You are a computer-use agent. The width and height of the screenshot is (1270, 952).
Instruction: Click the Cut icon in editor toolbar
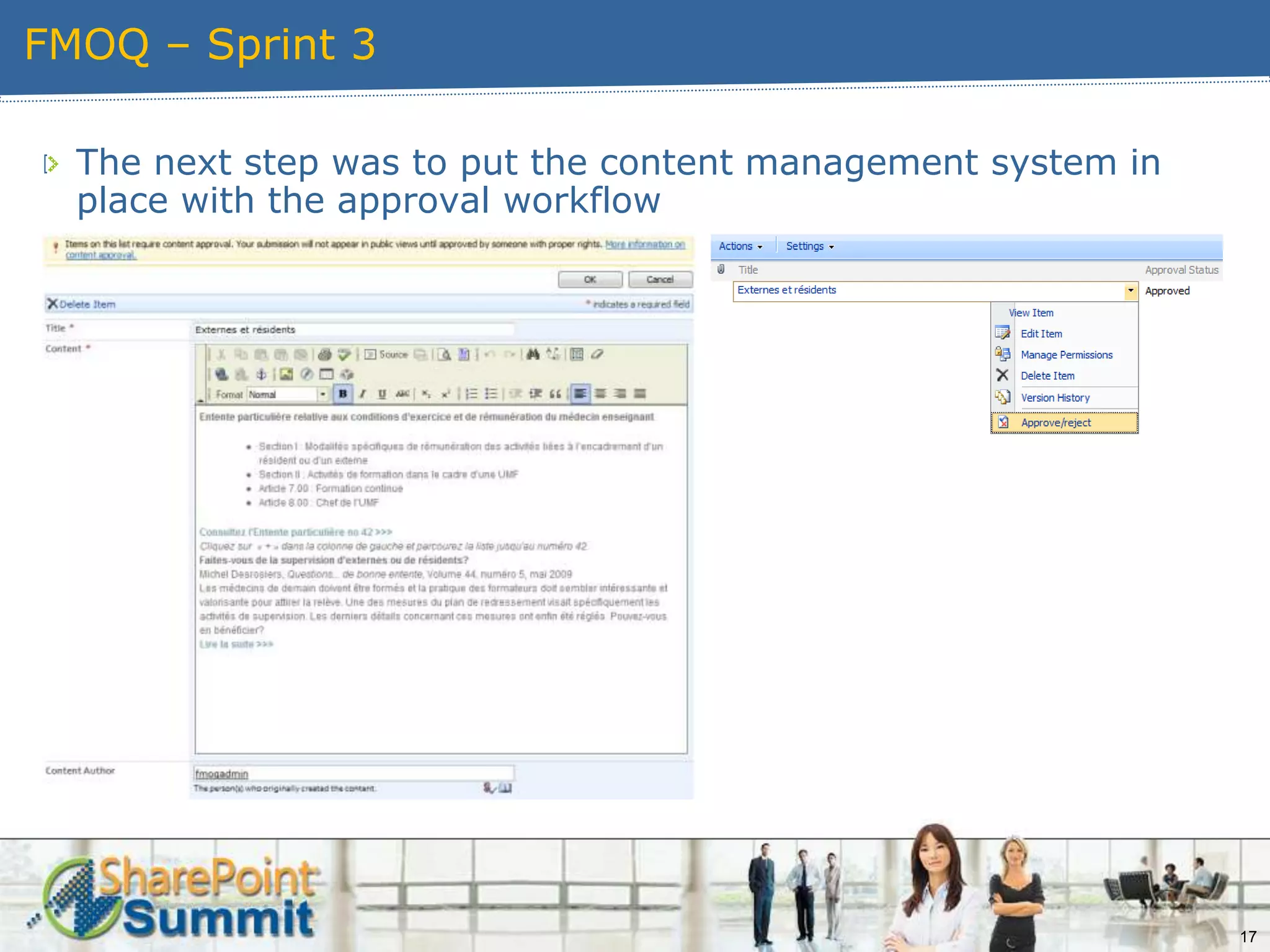coord(221,355)
